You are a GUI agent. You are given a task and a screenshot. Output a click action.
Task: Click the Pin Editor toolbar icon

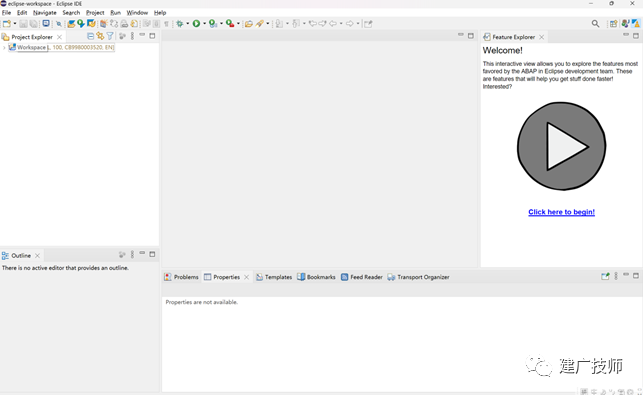(x=368, y=24)
